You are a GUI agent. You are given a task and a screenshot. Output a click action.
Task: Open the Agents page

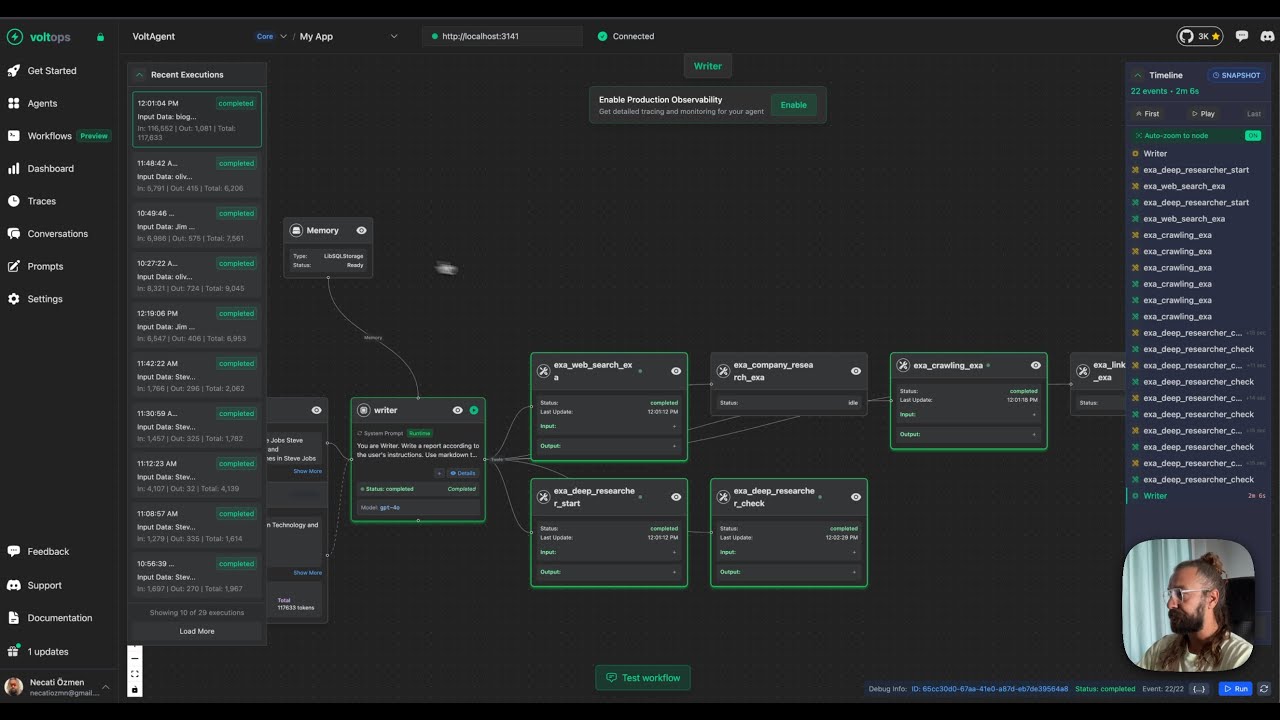coord(42,103)
